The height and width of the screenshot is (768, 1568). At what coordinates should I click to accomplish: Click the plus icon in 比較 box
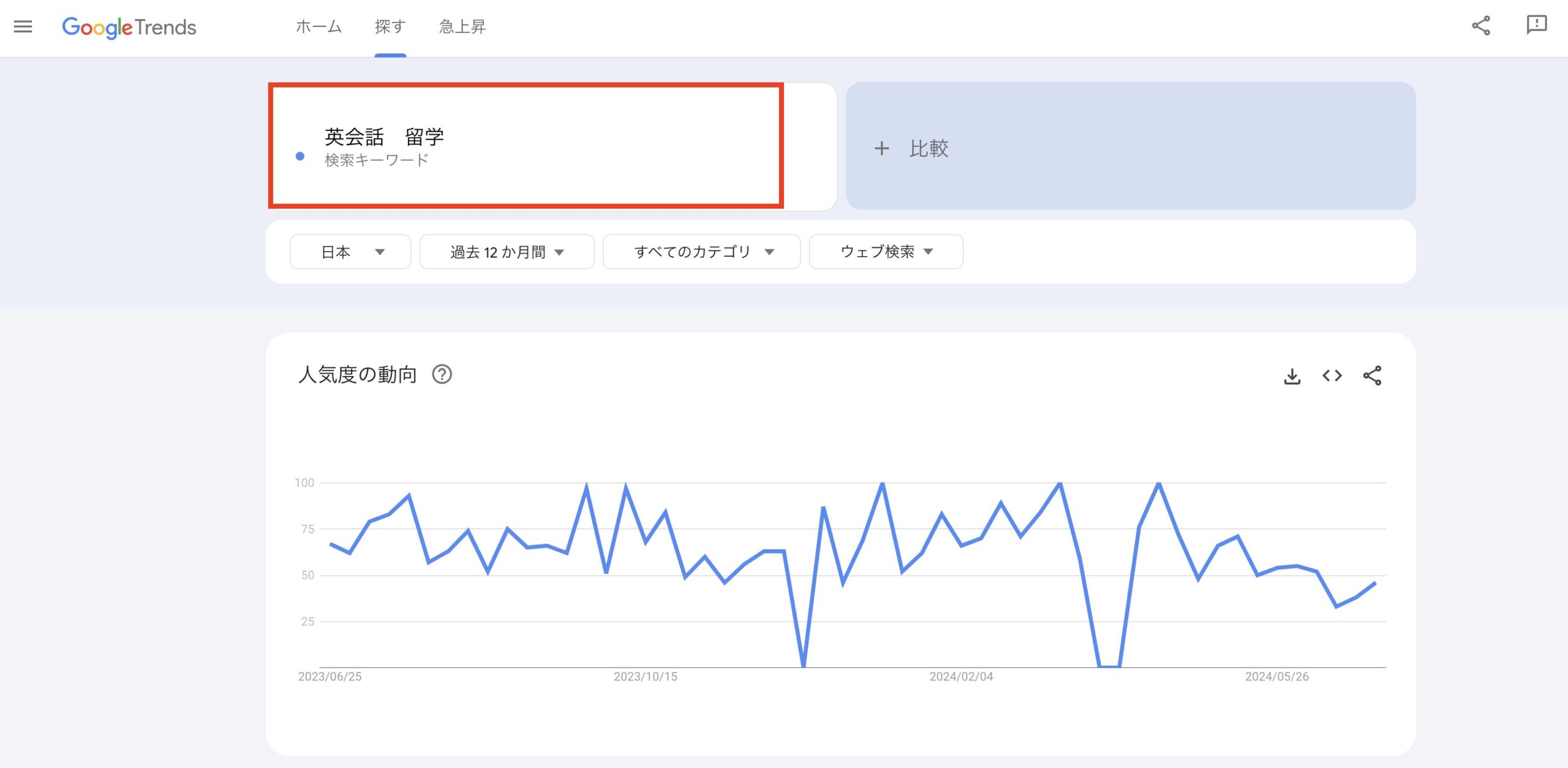tap(881, 148)
